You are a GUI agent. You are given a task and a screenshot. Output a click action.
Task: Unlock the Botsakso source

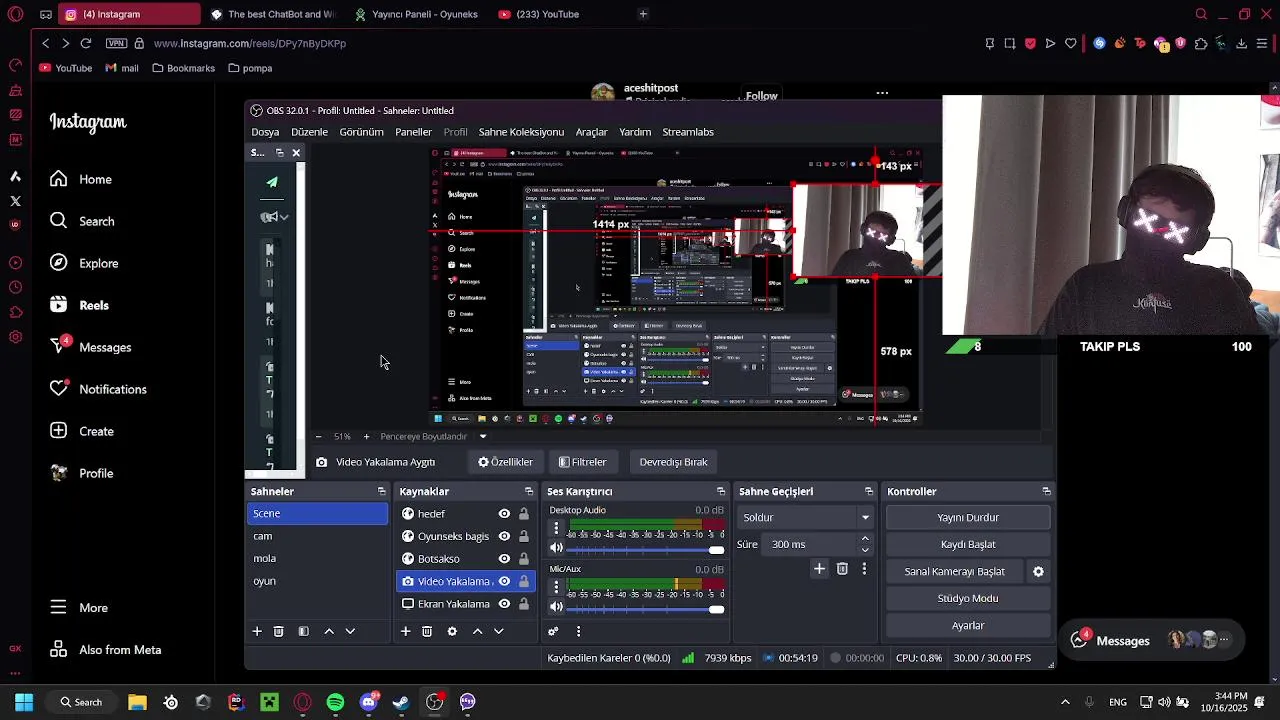[523, 559]
